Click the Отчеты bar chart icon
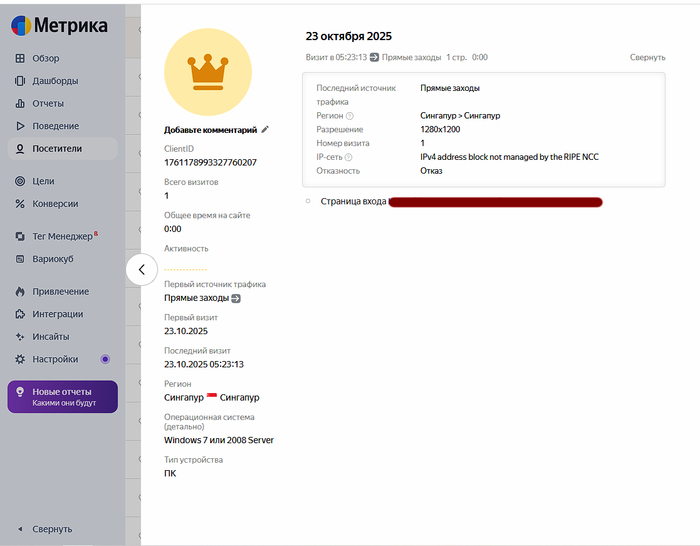700x546 pixels. click(x=20, y=103)
